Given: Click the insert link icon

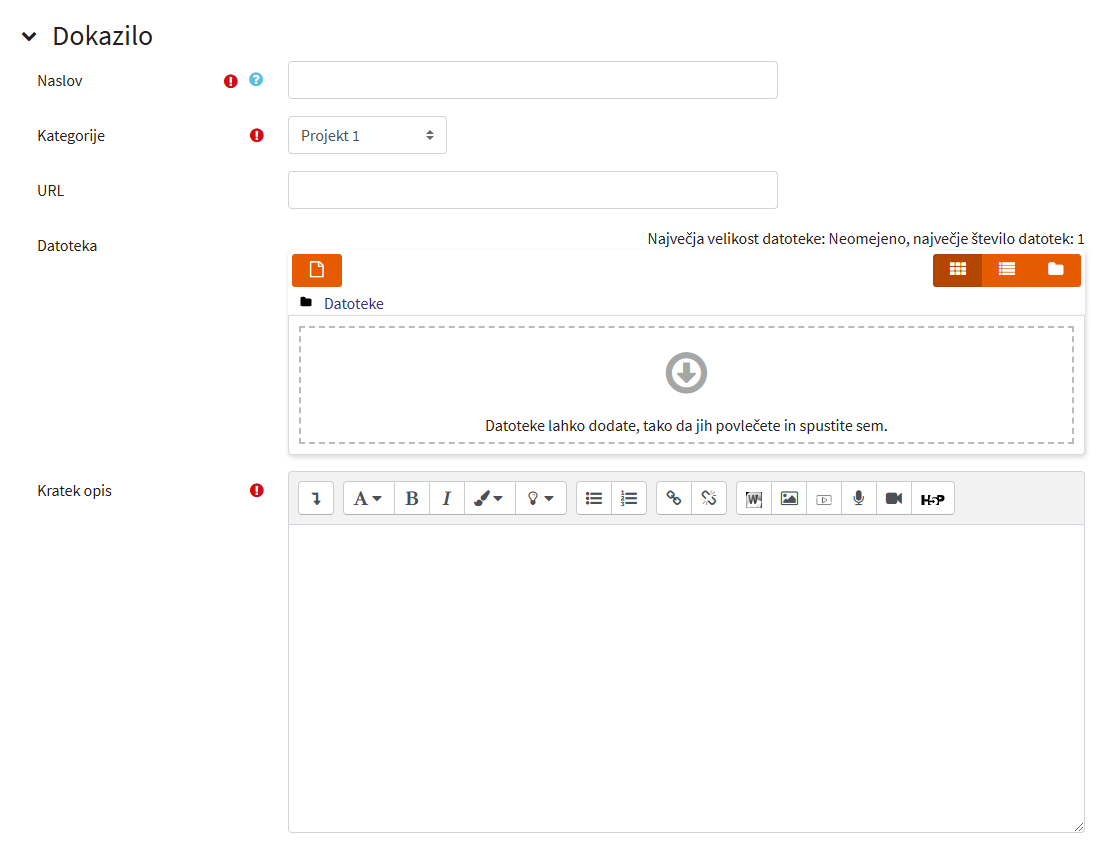Looking at the screenshot, I should 674,498.
